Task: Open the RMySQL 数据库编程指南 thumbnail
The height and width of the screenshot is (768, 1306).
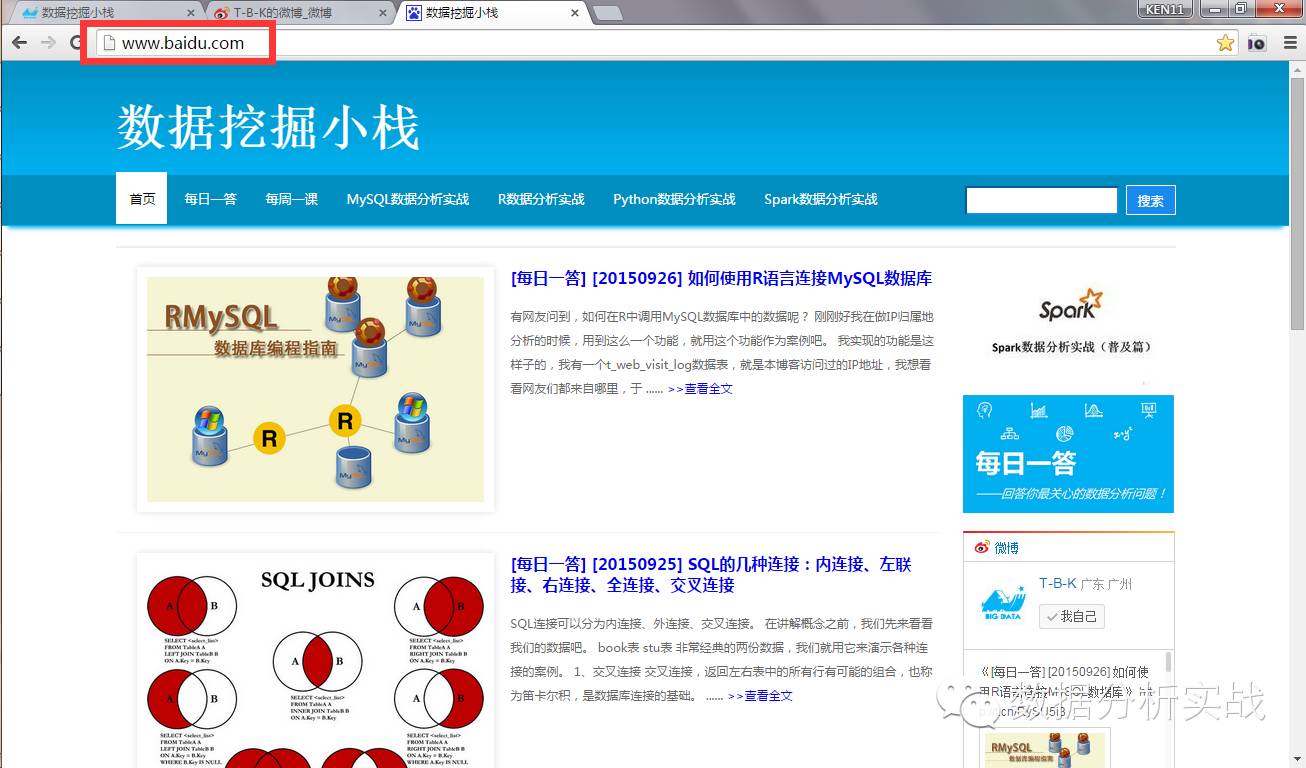Action: tap(315, 389)
